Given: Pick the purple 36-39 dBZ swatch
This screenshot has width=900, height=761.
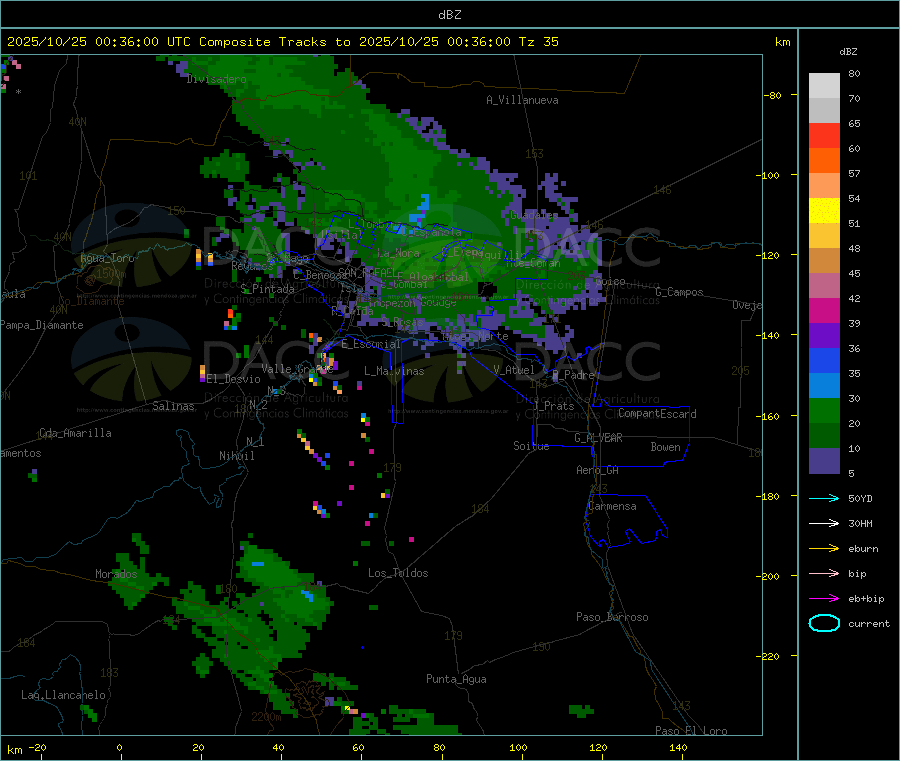Looking at the screenshot, I should [x=824, y=336].
